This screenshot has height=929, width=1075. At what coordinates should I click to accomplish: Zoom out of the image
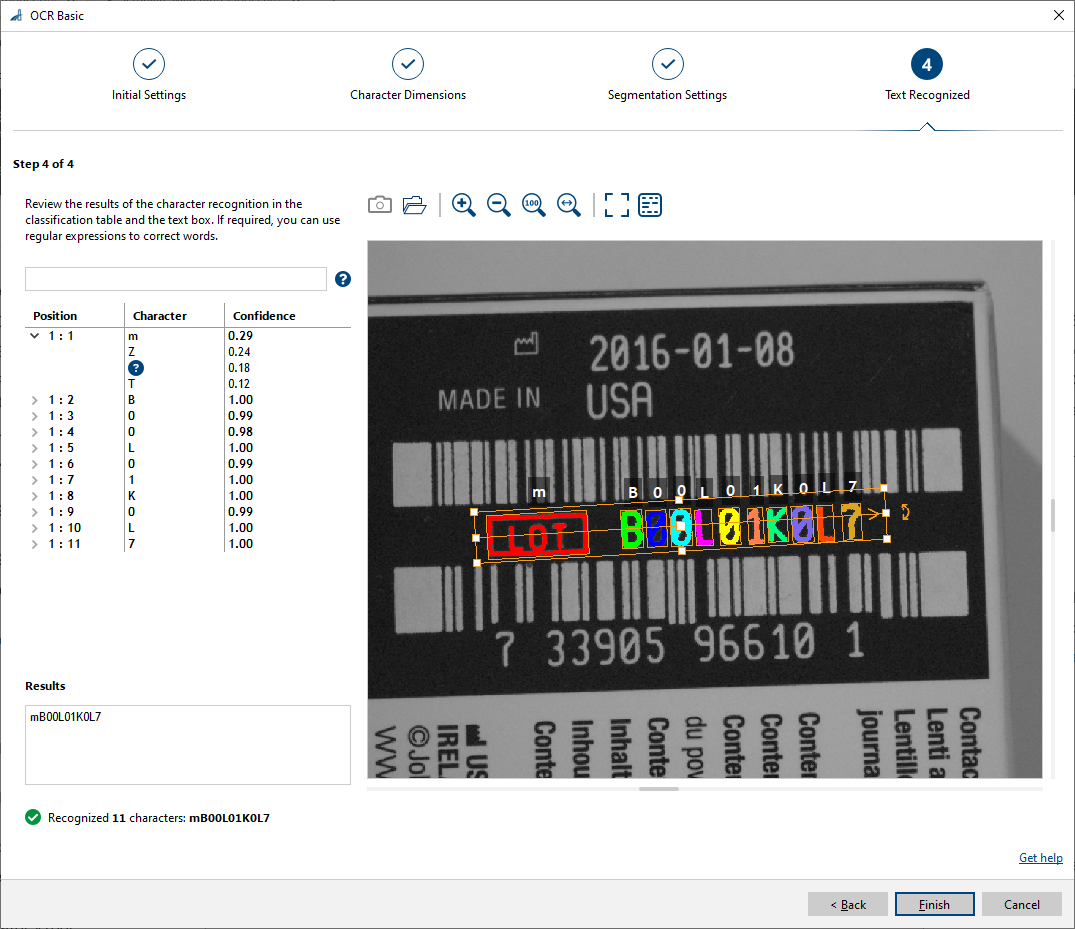[x=498, y=204]
